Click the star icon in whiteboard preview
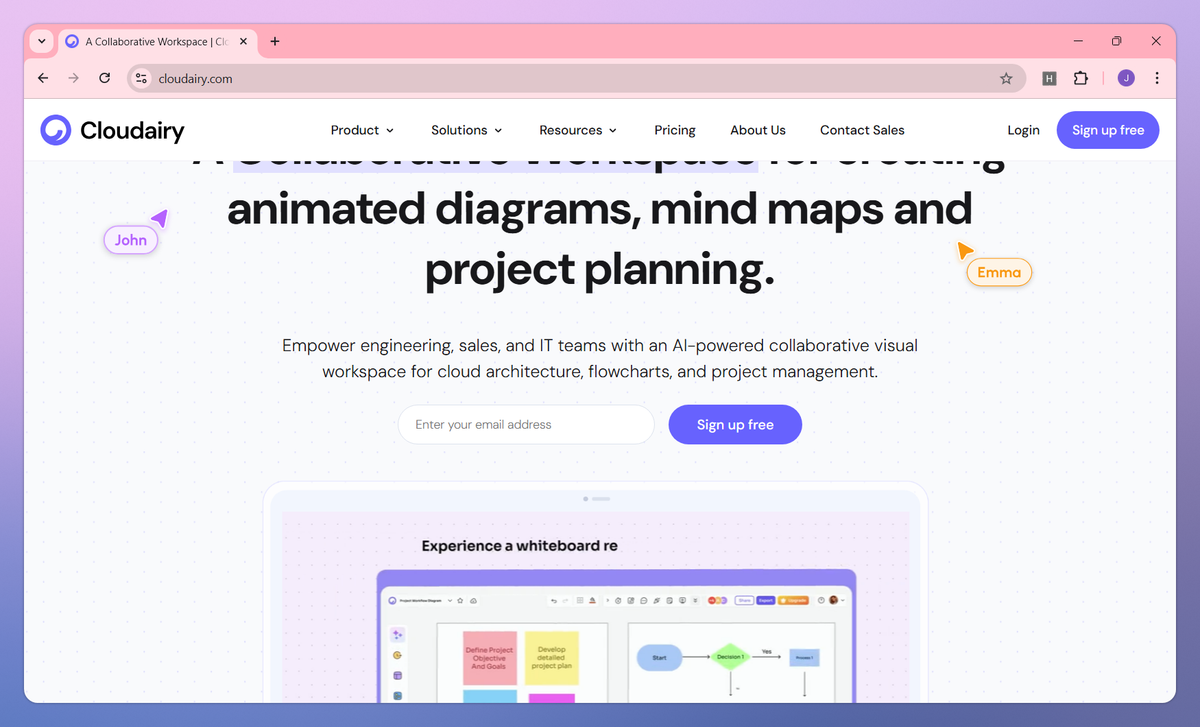 (460, 600)
